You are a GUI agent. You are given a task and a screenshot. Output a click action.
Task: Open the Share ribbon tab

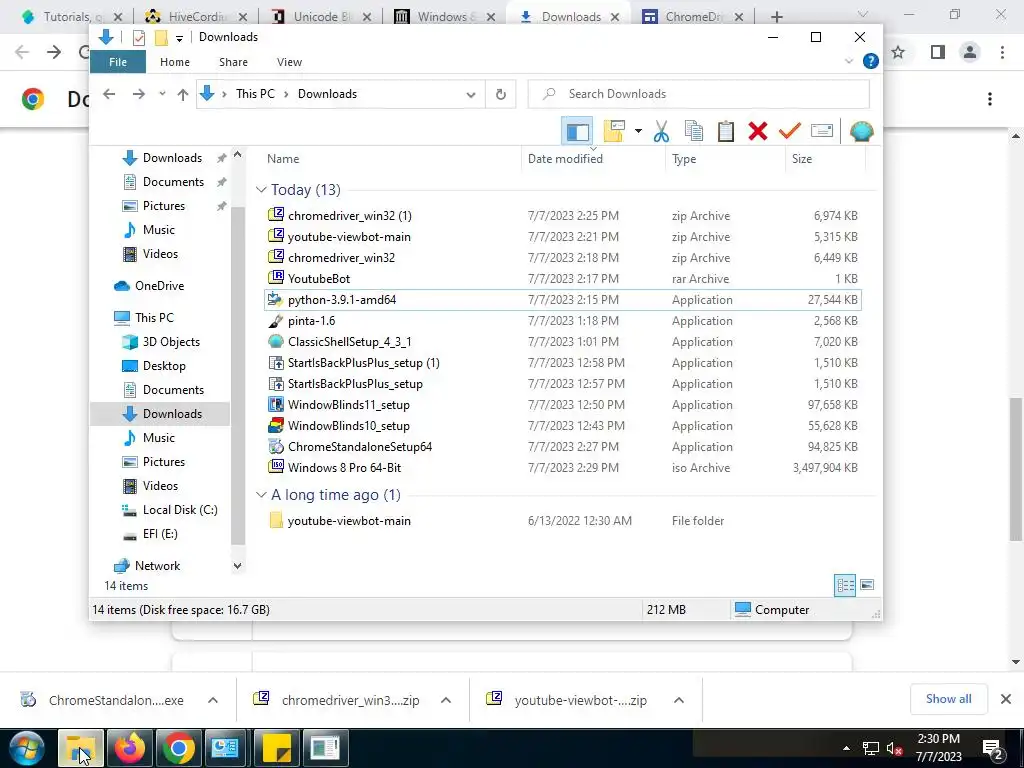(x=233, y=62)
